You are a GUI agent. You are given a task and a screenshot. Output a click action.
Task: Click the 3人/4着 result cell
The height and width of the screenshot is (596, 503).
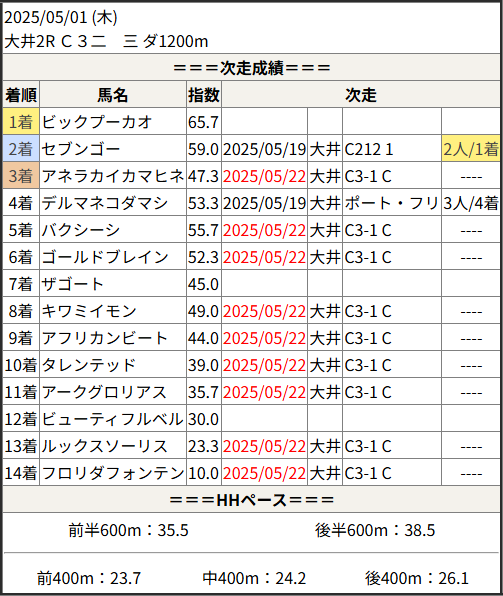coord(471,203)
